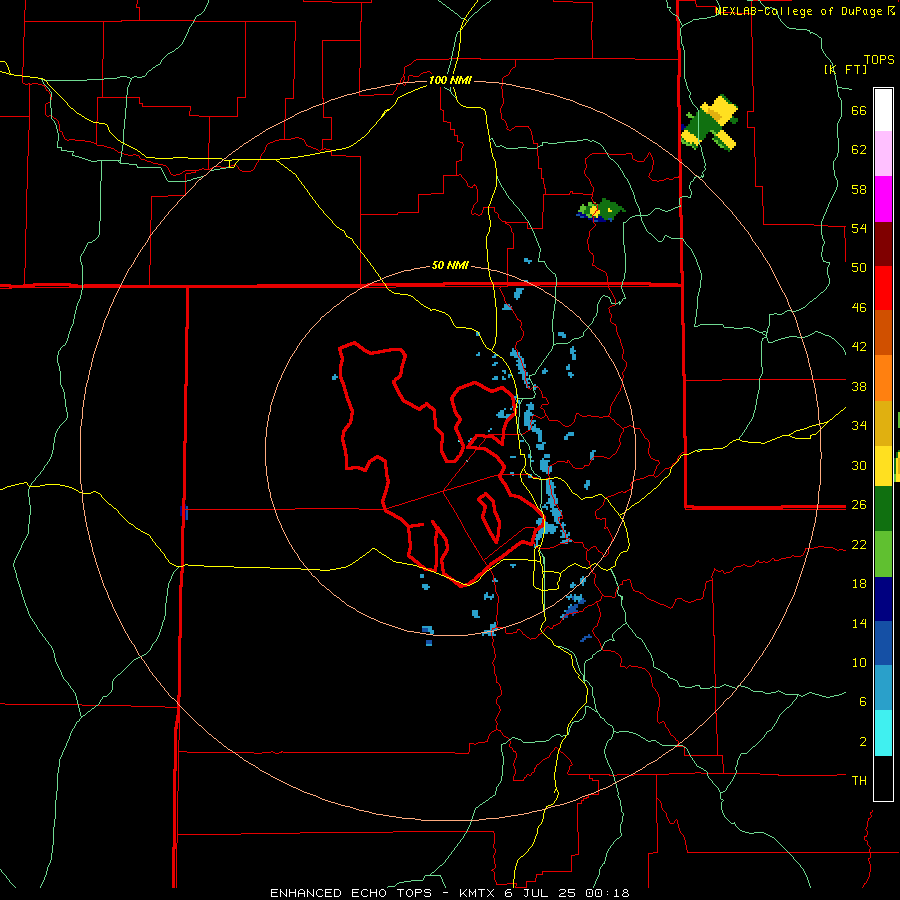Click the black TH legend swatch
Screen dimensions: 900x900
pos(883,778)
